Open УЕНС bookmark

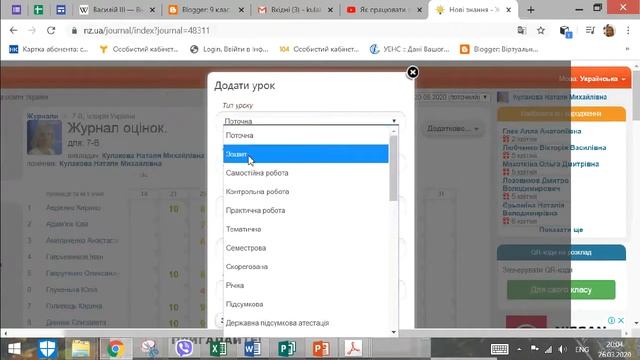(409, 49)
